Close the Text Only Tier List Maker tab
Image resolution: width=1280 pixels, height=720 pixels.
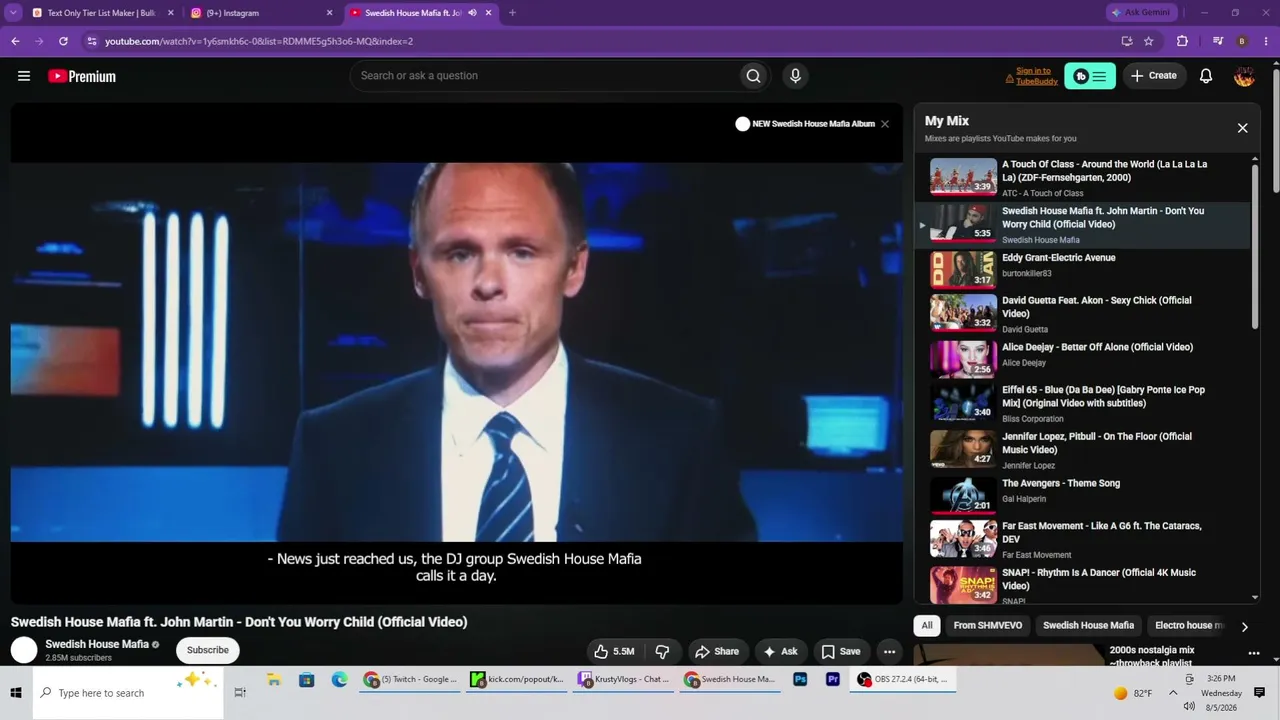click(170, 13)
